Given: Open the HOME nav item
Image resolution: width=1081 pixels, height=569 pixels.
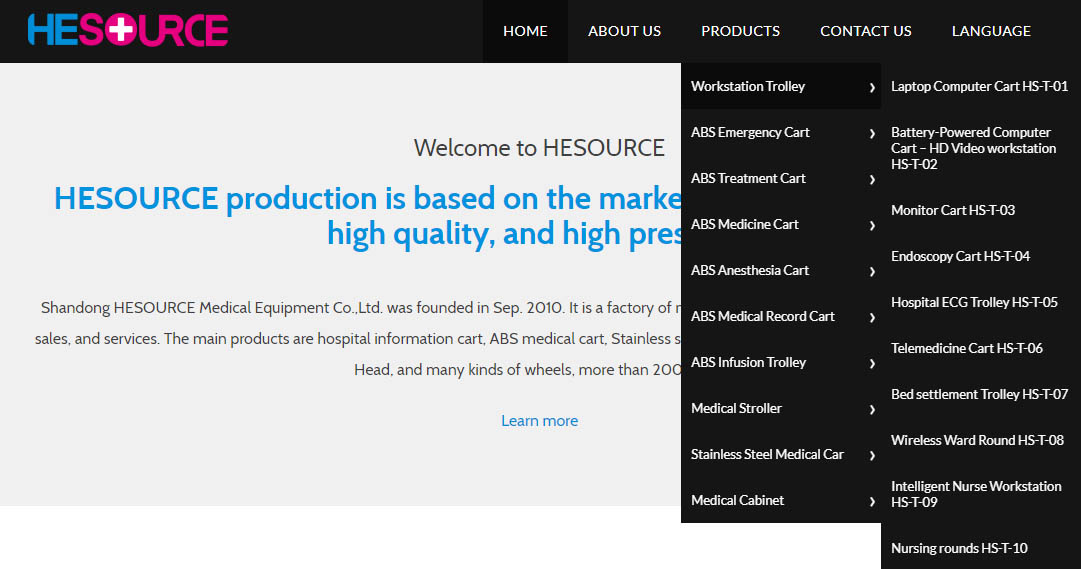Looking at the screenshot, I should click(525, 31).
